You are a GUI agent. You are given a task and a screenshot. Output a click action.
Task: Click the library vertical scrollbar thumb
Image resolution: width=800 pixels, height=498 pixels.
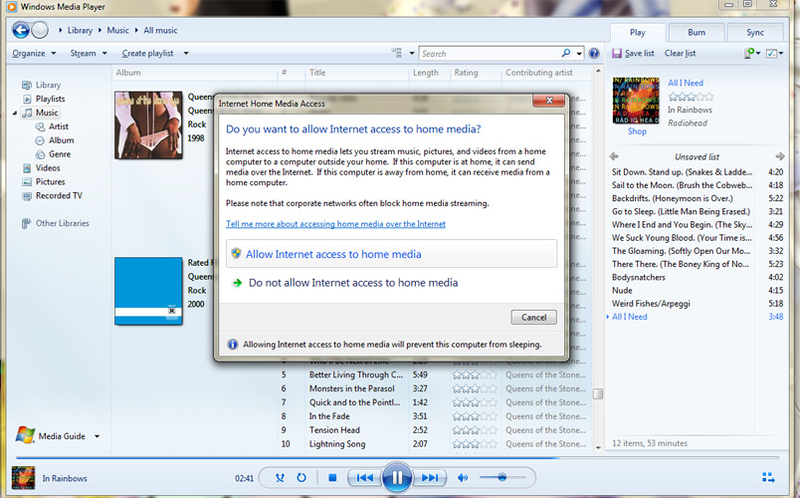click(598, 393)
